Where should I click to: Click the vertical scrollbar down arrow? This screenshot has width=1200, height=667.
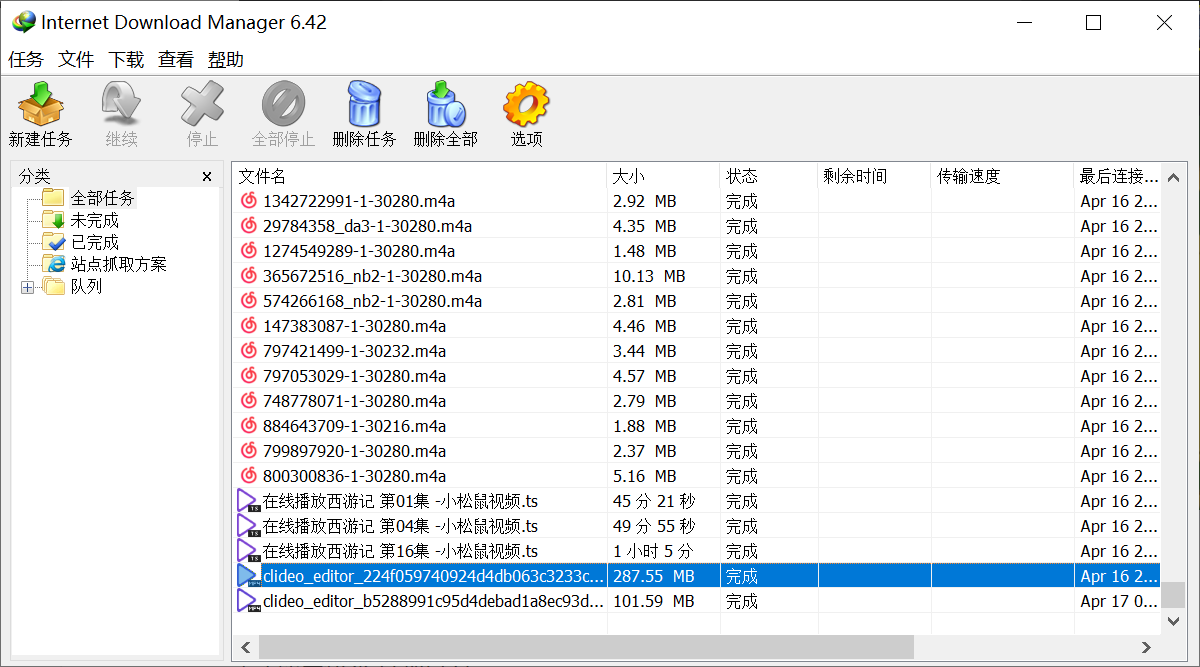tap(1174, 621)
